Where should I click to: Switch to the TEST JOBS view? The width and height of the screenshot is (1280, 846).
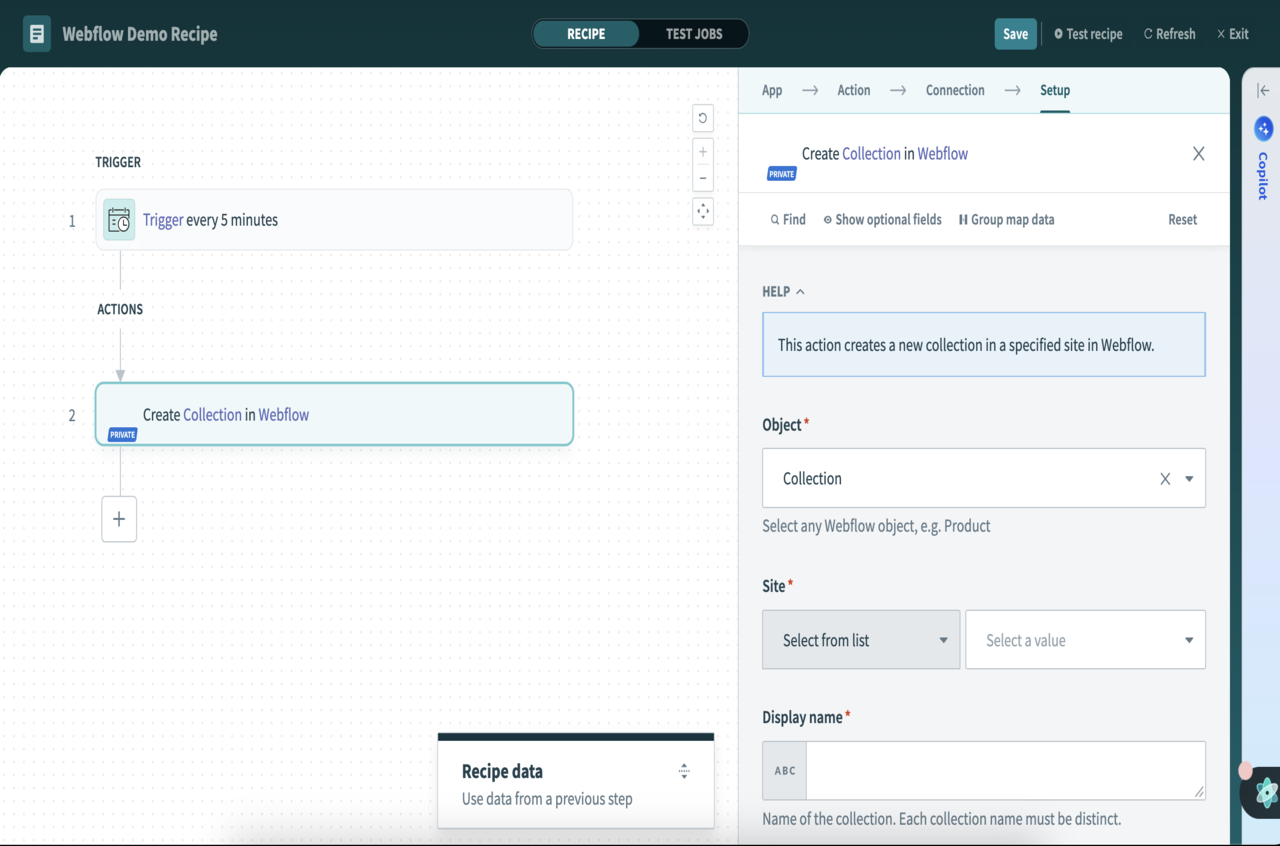tap(694, 34)
